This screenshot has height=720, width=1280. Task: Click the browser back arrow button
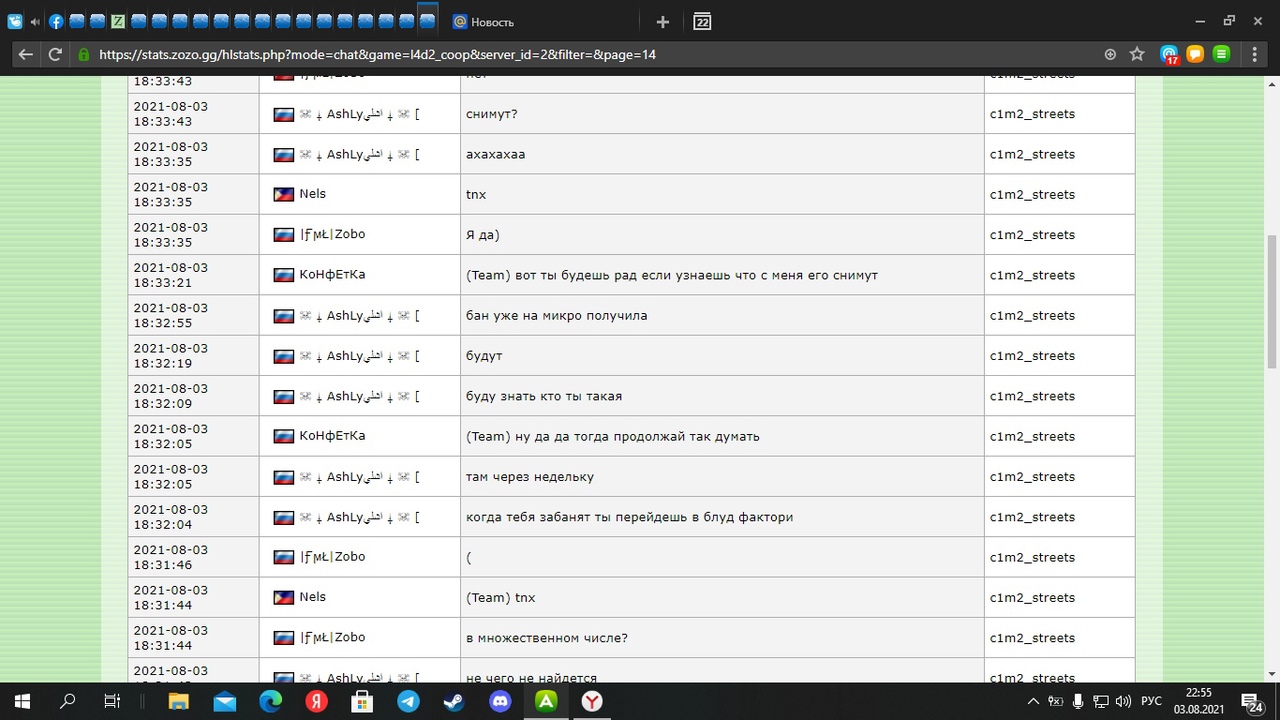coord(26,55)
